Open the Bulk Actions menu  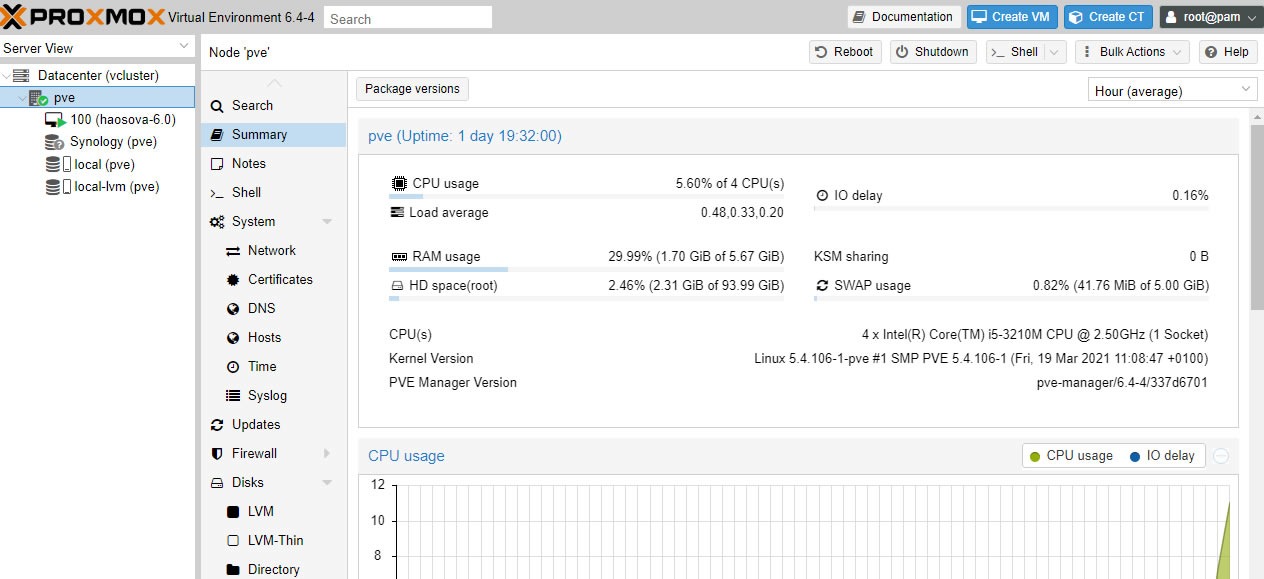1132,52
